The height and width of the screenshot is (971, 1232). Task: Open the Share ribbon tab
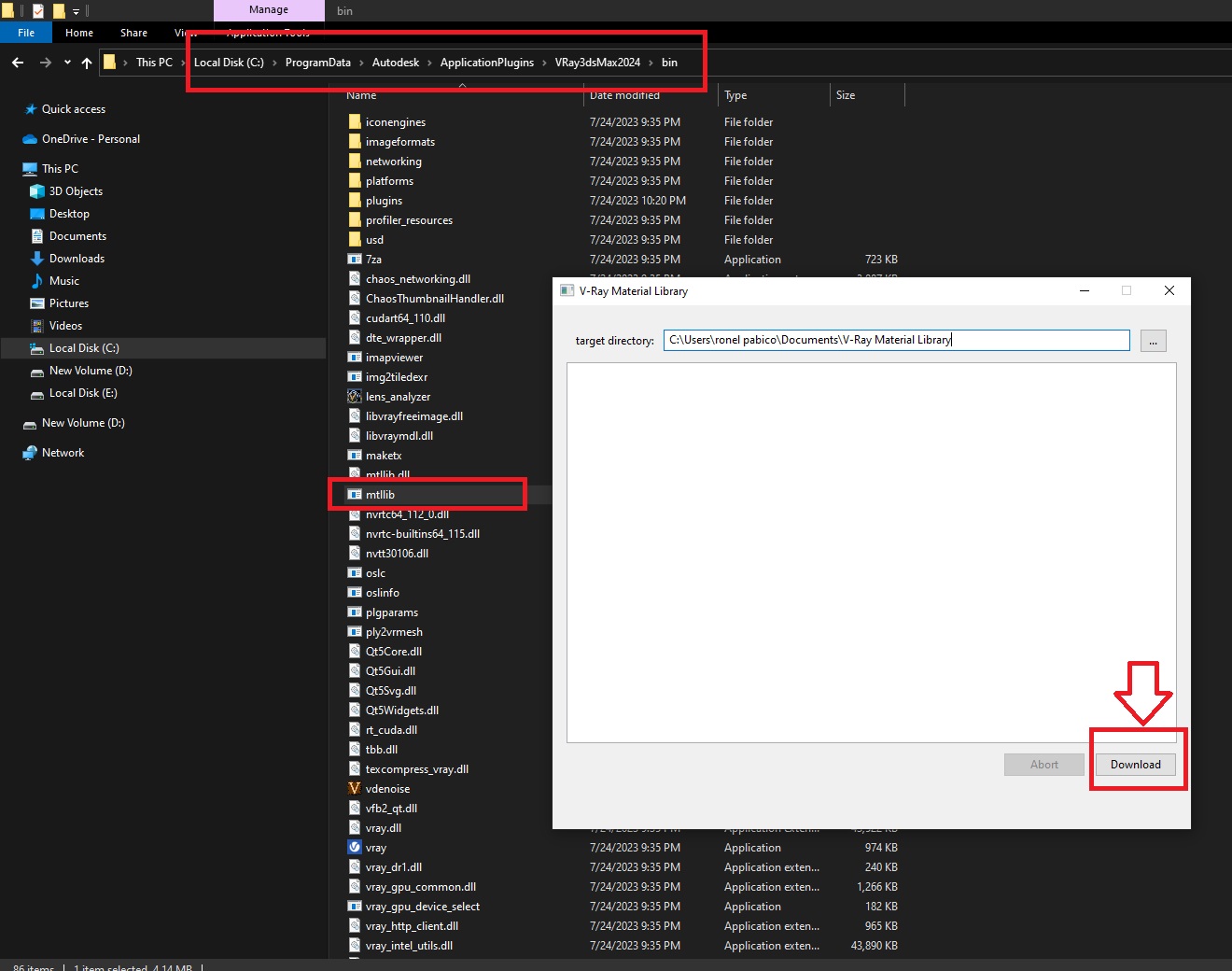(x=133, y=32)
